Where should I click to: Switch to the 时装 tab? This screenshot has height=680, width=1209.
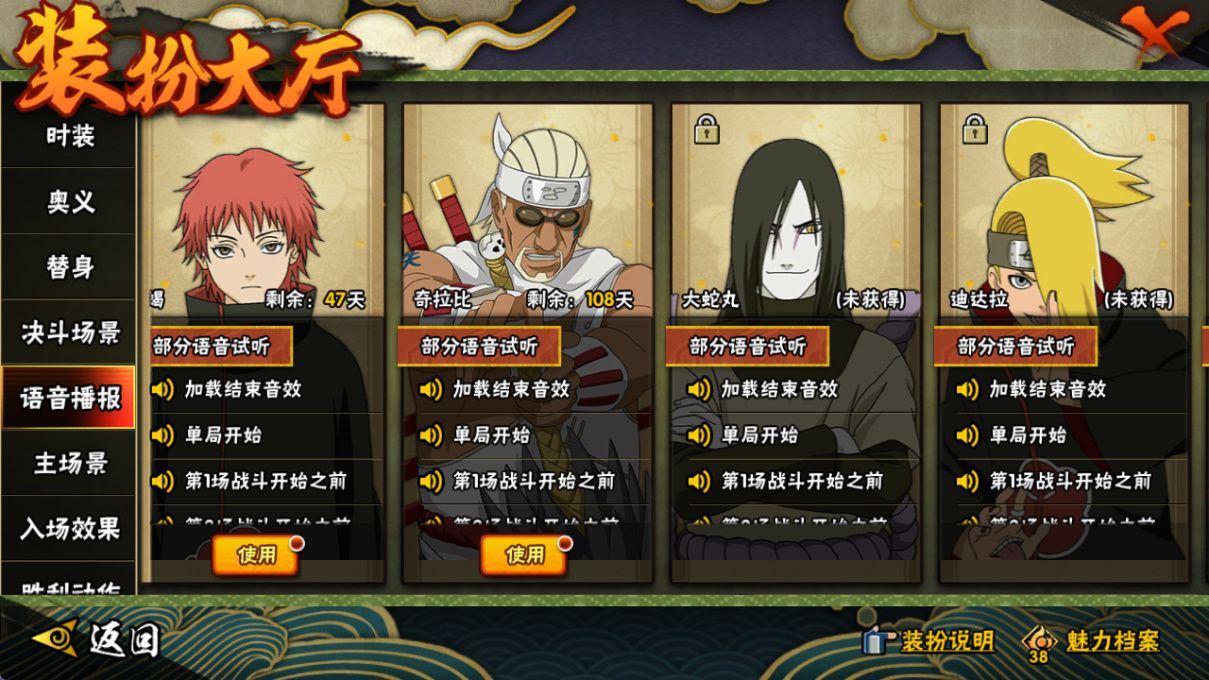[68, 135]
